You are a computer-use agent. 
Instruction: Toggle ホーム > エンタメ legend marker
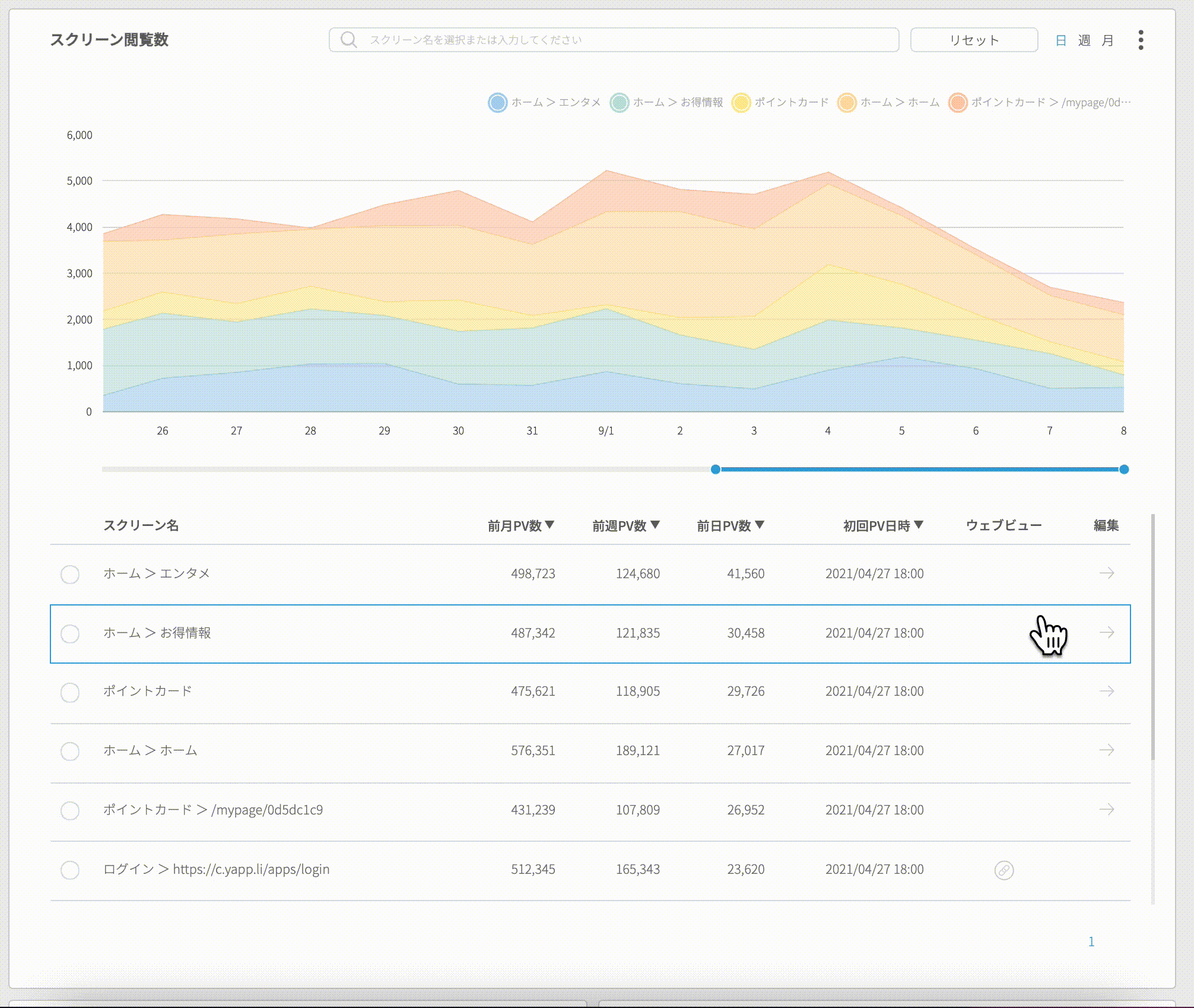coord(497,102)
